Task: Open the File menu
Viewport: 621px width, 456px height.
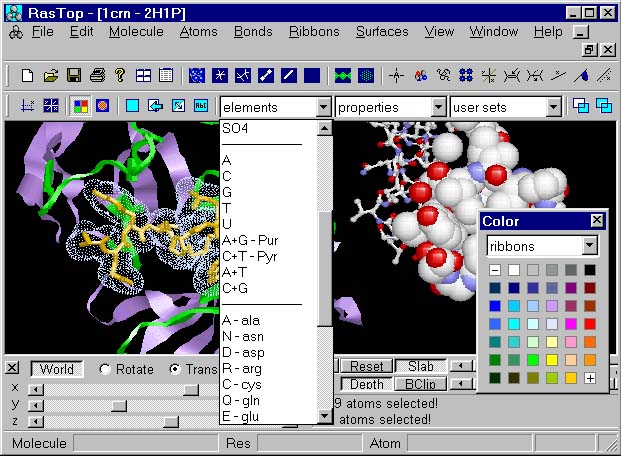Action: (42, 32)
